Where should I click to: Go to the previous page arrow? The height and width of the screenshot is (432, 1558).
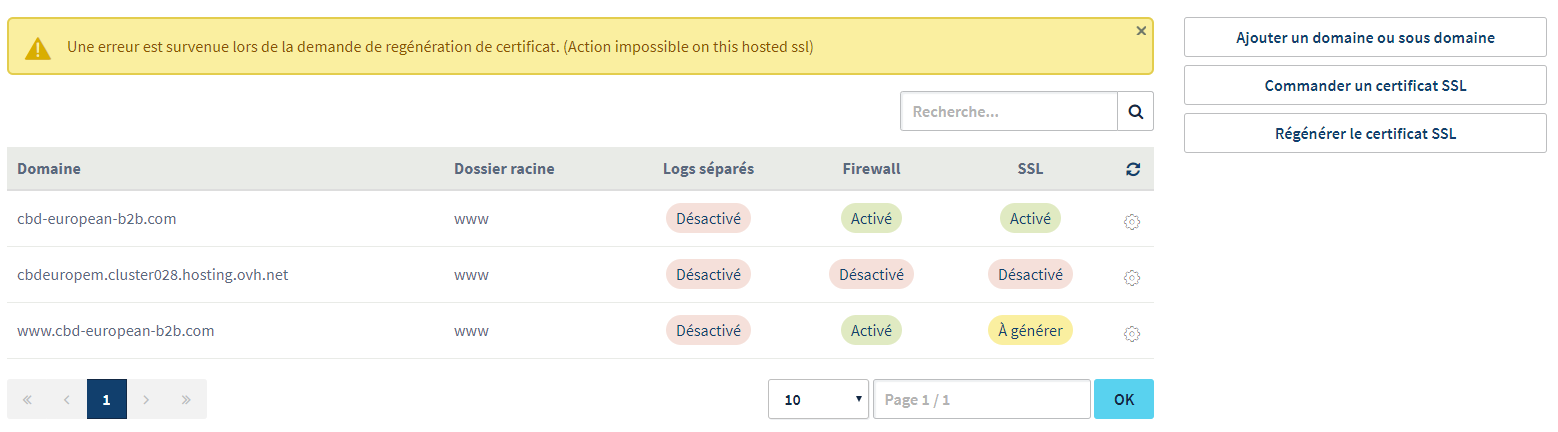click(x=67, y=400)
